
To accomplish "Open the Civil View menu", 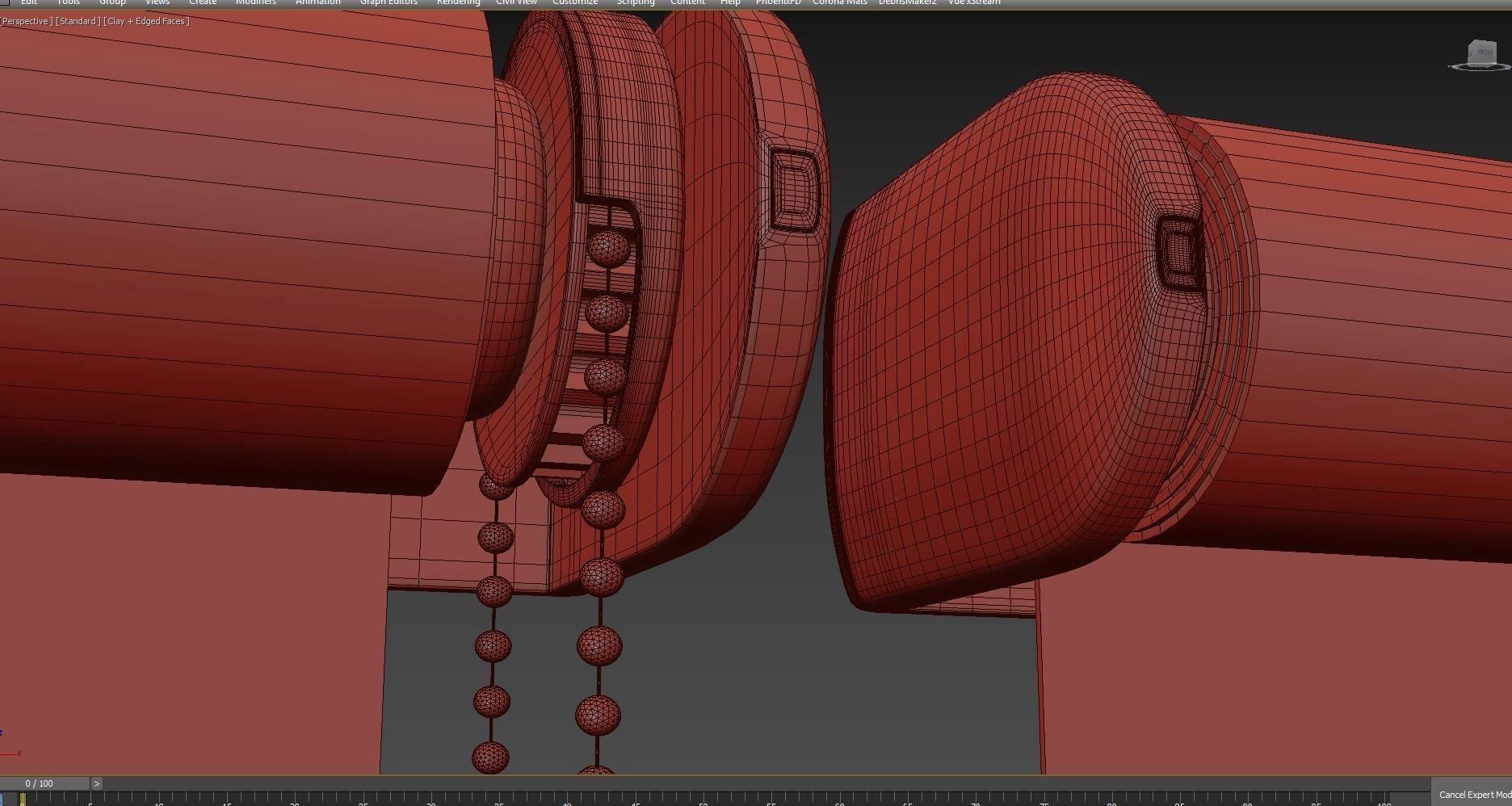I will pyautogui.click(x=516, y=2).
